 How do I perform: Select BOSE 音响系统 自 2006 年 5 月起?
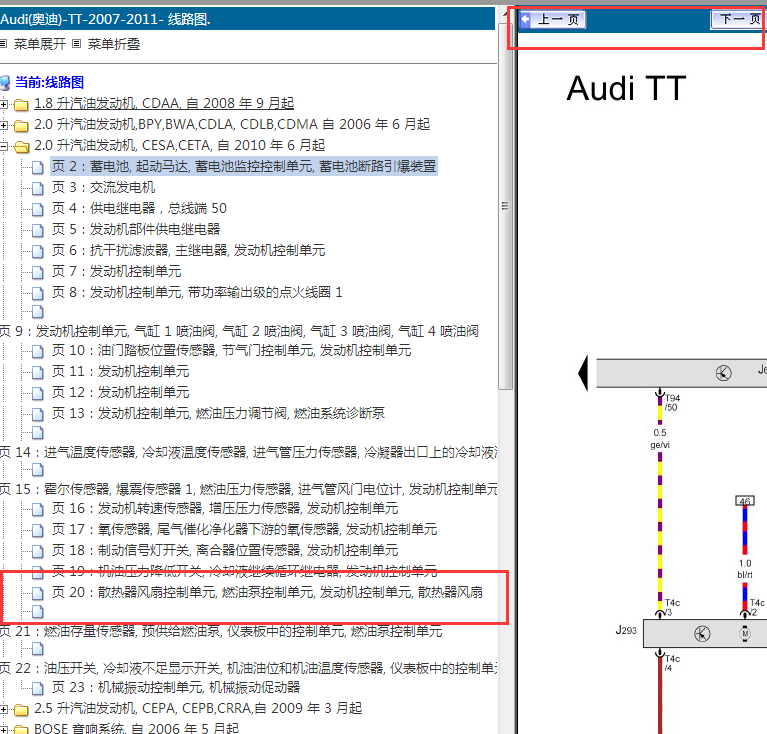[x=136, y=728]
